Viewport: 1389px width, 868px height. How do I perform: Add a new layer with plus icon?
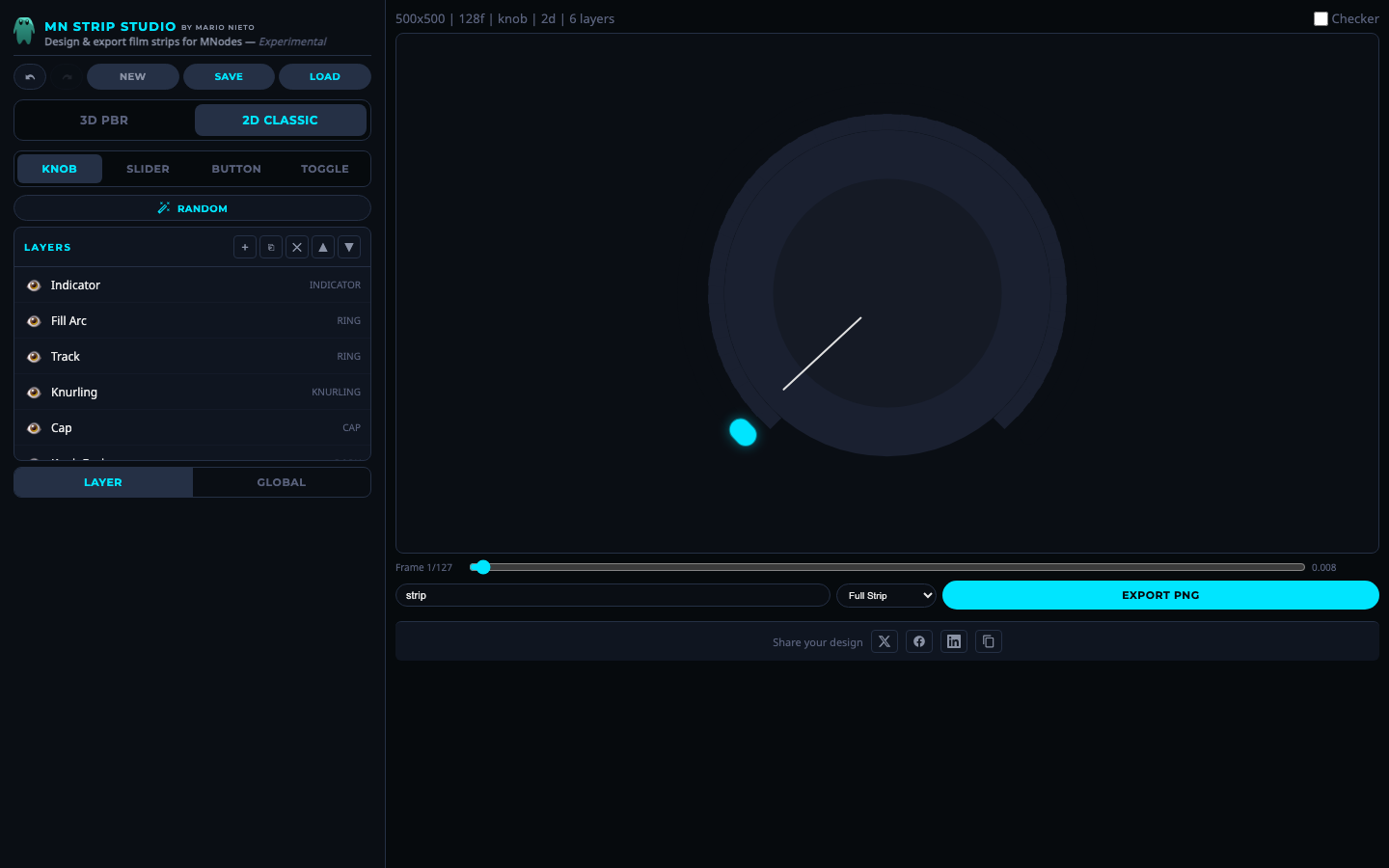point(245,248)
